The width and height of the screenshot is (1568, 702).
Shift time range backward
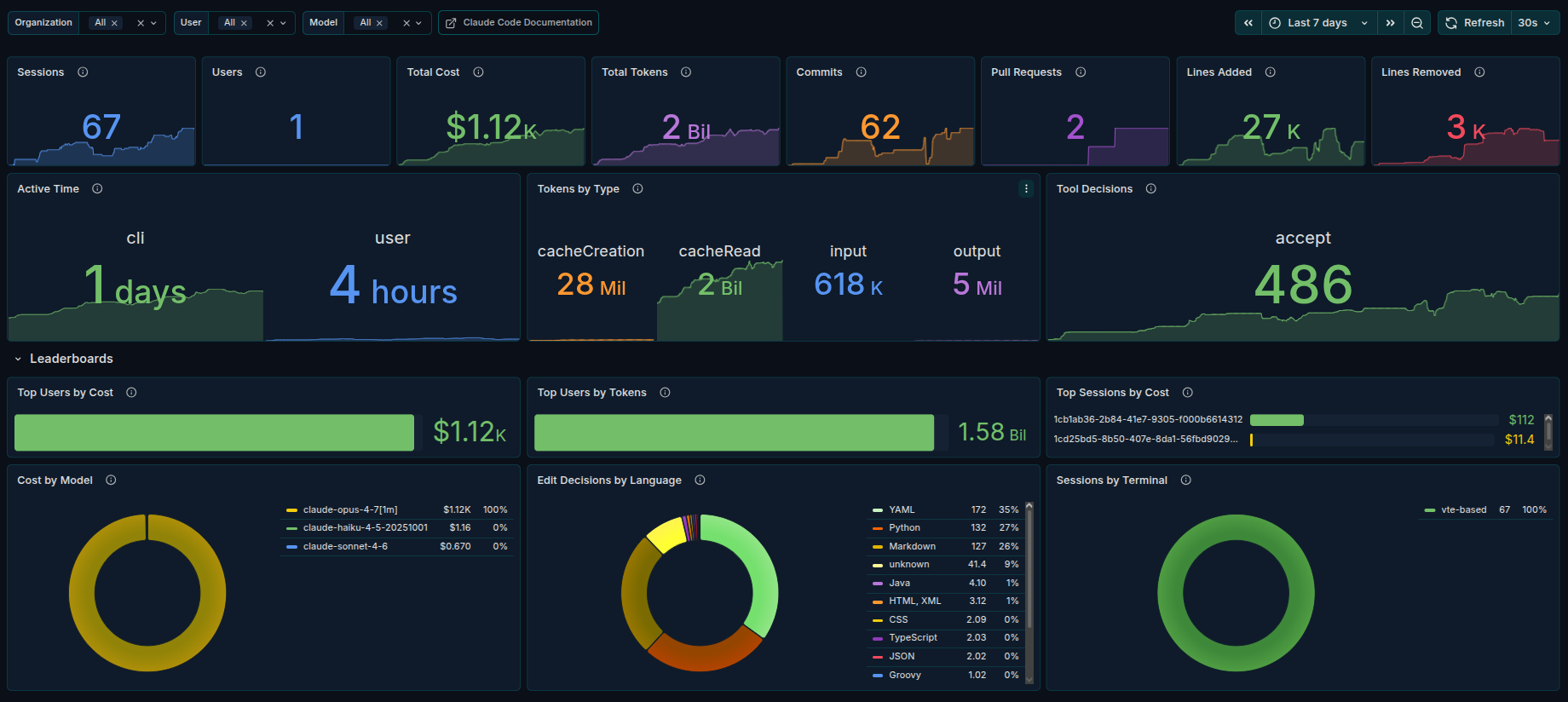tap(1248, 23)
